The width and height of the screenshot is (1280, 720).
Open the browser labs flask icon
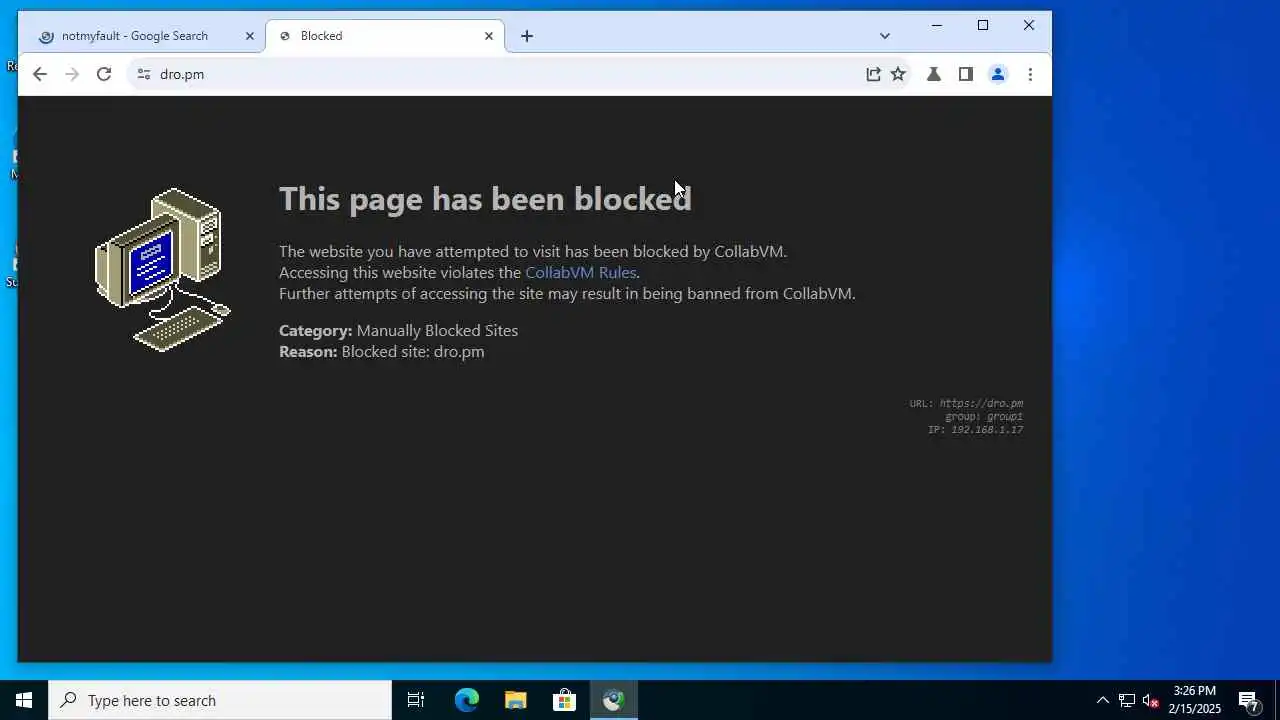pyautogui.click(x=934, y=74)
